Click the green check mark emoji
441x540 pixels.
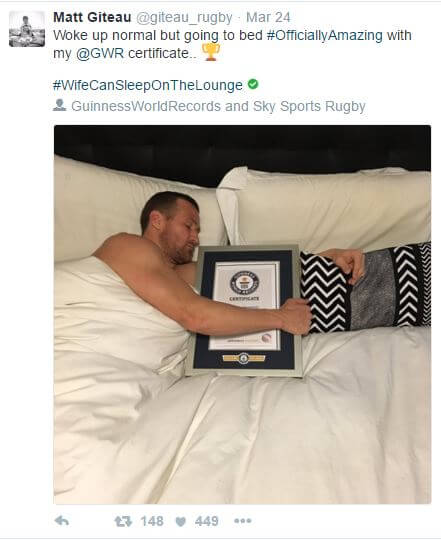tap(253, 84)
